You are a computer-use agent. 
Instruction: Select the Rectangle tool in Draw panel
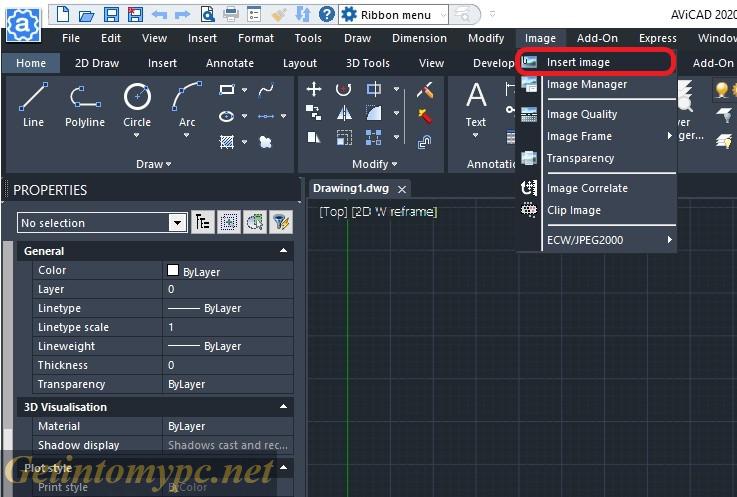click(227, 89)
